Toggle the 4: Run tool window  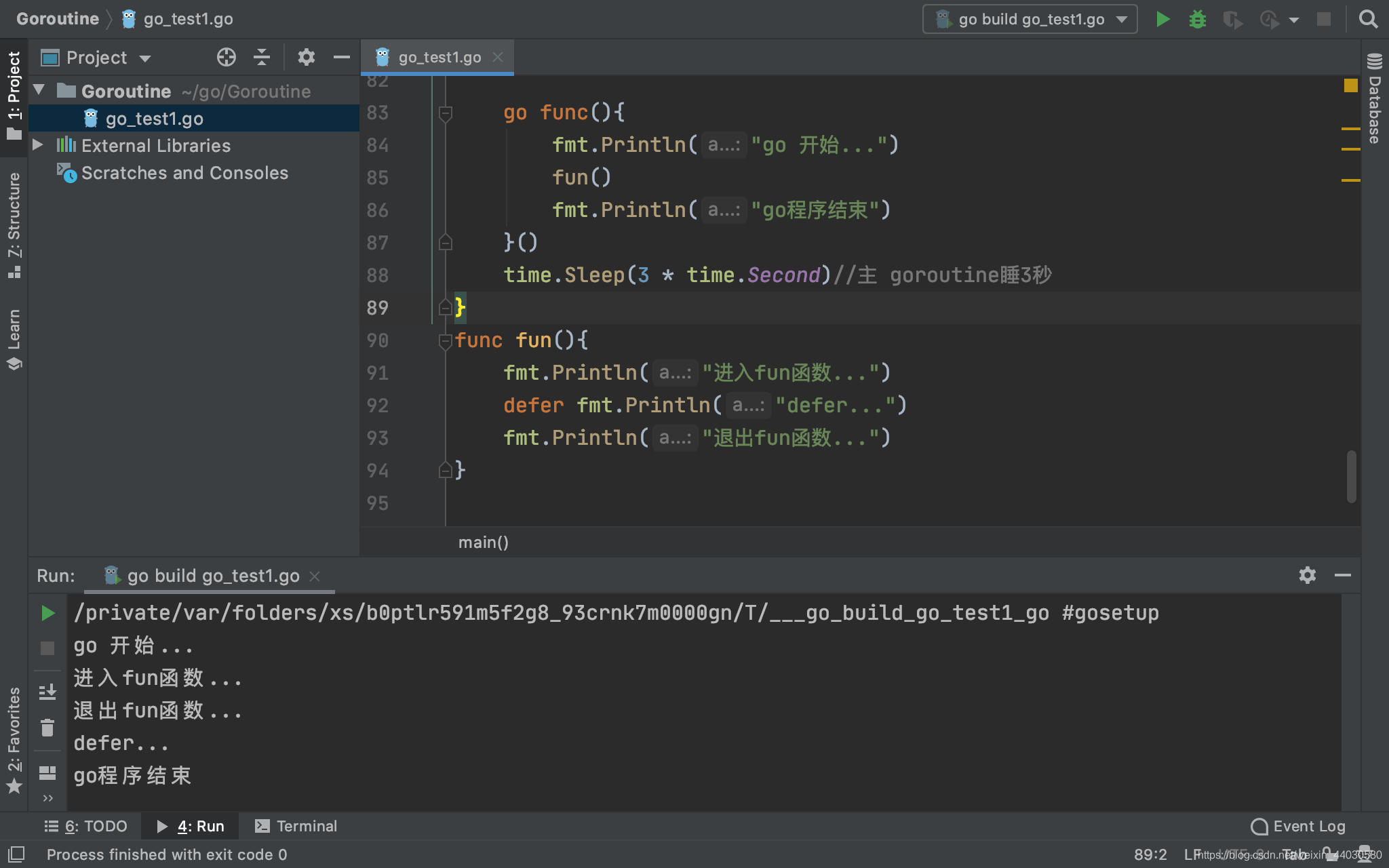coord(191,826)
